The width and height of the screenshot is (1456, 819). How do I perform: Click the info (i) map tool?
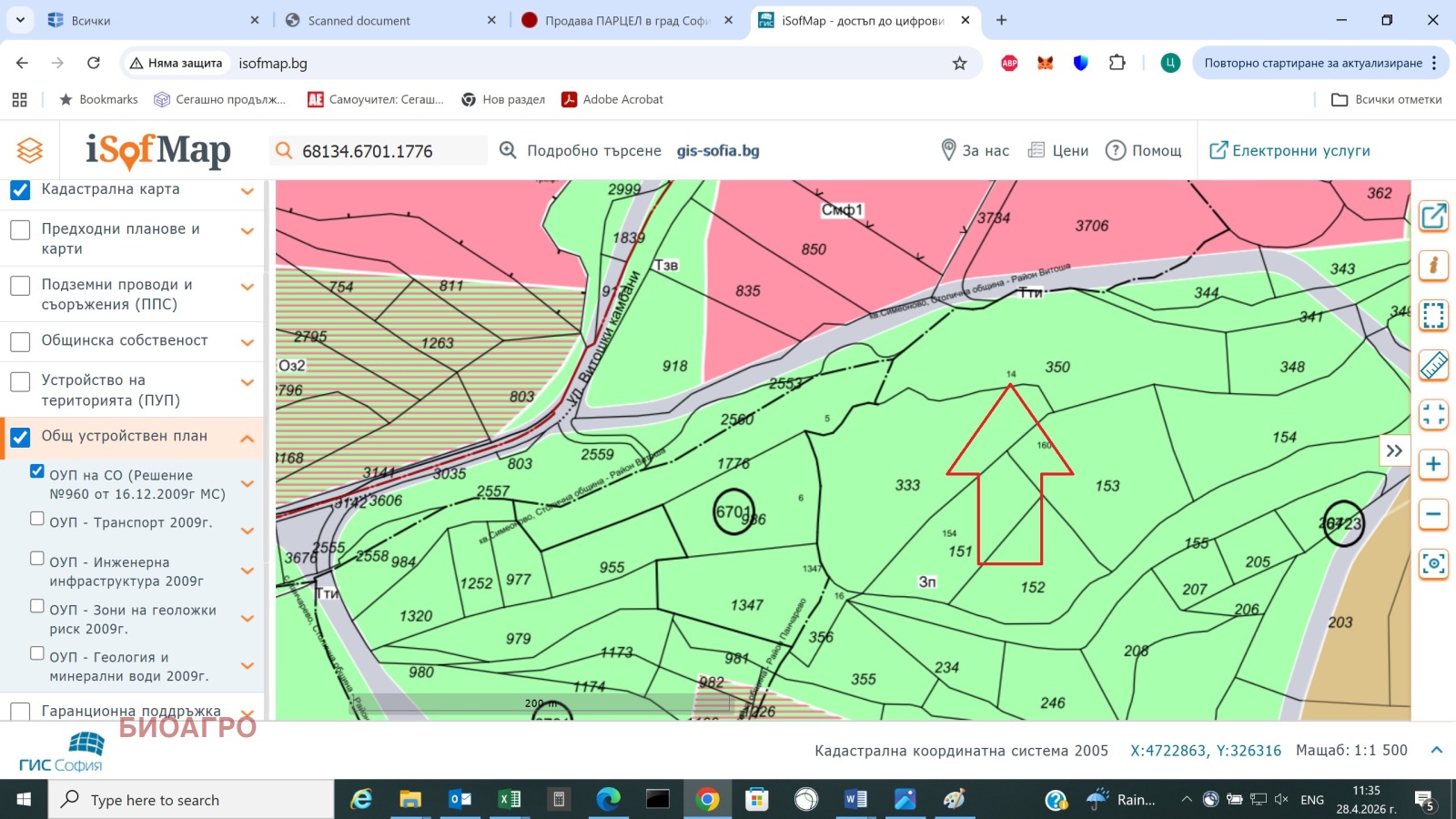[1433, 266]
